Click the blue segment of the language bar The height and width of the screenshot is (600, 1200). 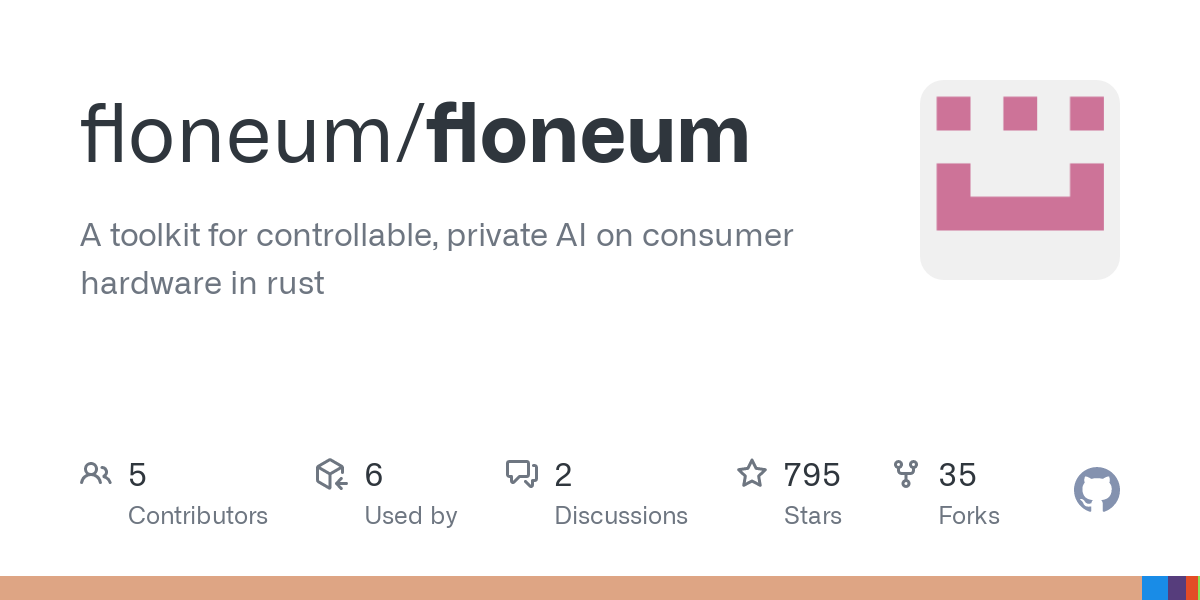pos(1154,588)
